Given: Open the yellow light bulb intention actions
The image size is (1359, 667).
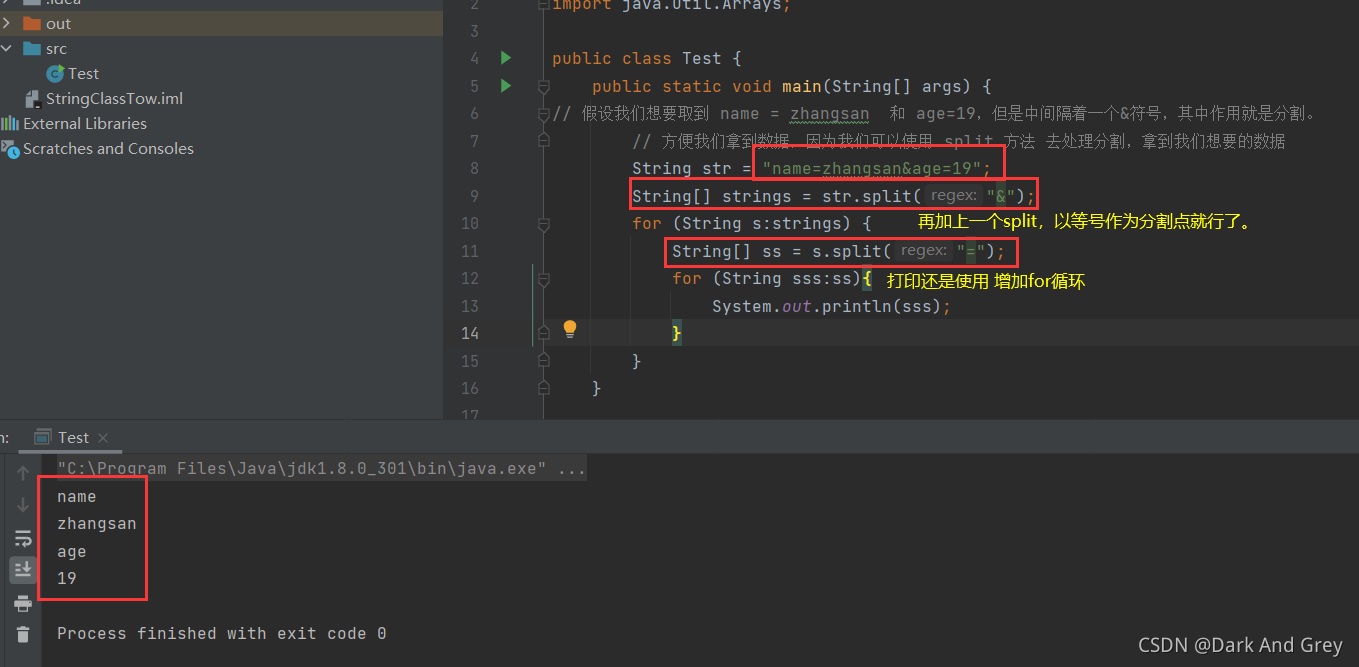Looking at the screenshot, I should coord(570,328).
